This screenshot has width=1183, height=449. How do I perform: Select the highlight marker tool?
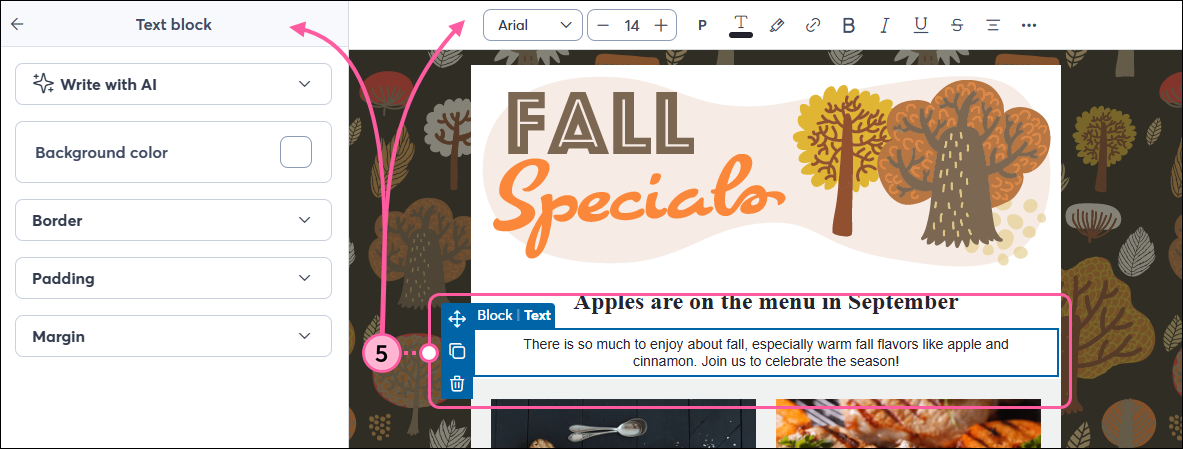776,26
